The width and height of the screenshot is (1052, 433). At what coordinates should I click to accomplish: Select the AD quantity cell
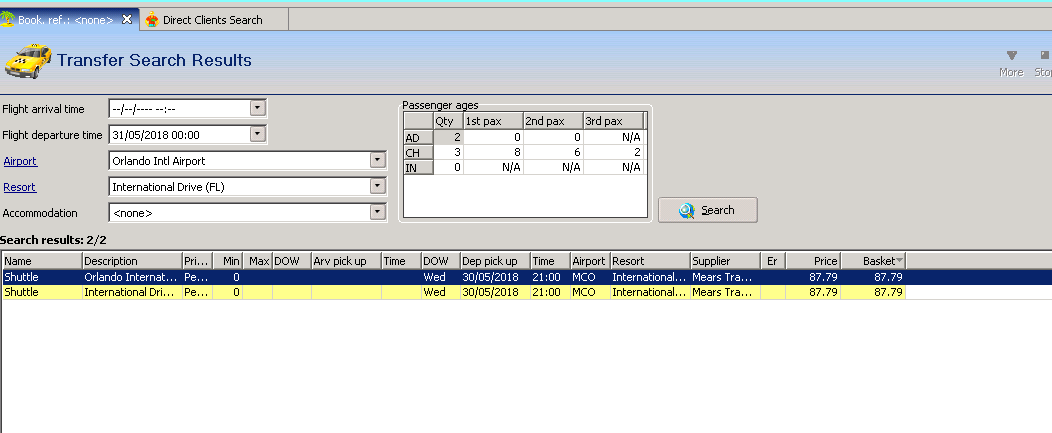448,137
